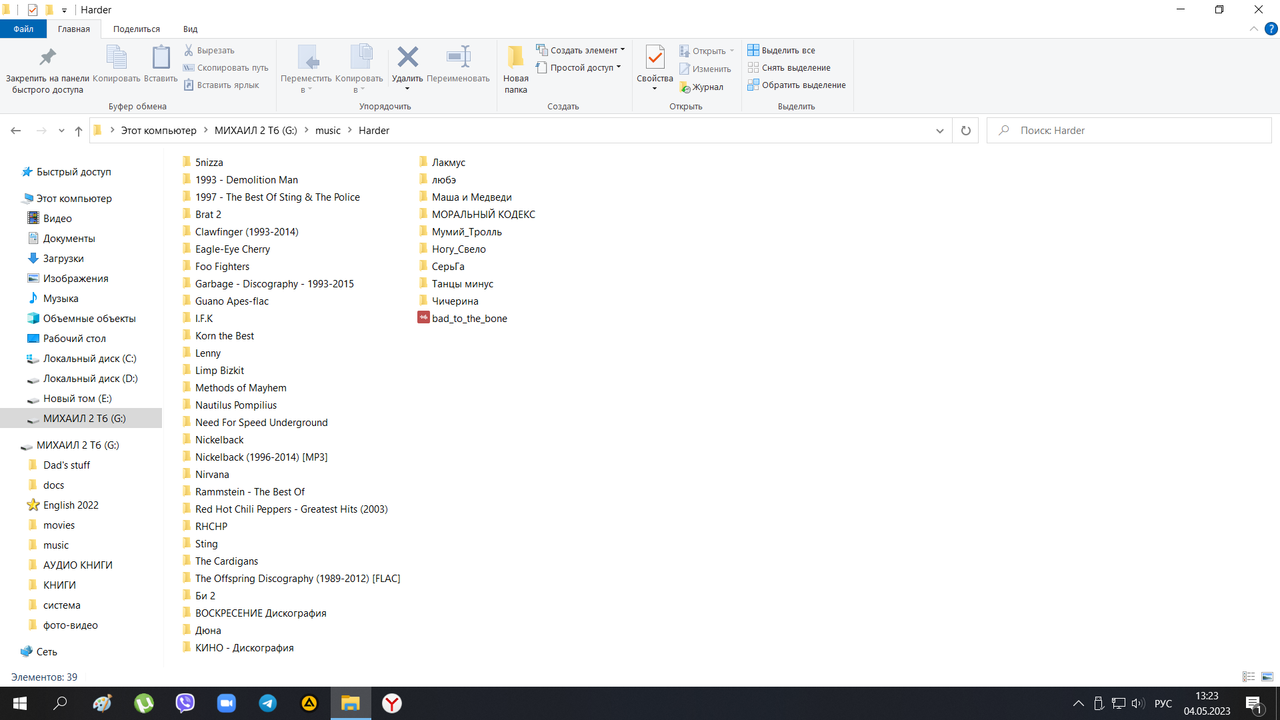
Task: Click the search field Поиск: Harder
Action: tap(1130, 130)
